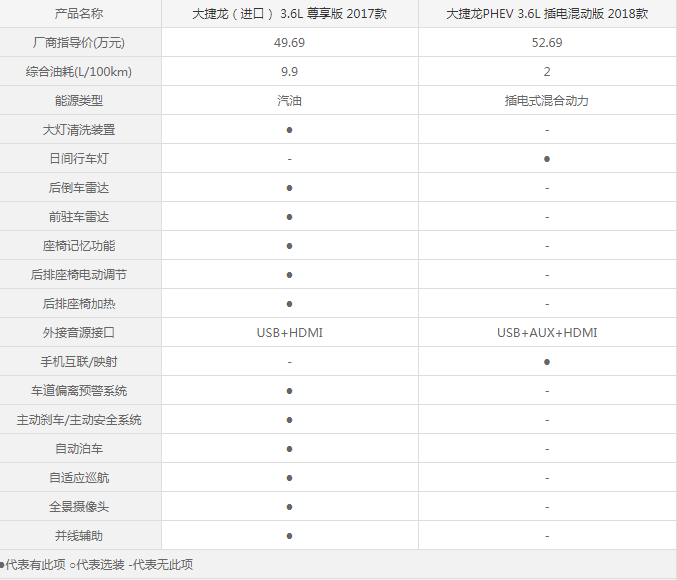Select the 汽油 energy type cell
The width and height of the screenshot is (677, 580).
pos(289,101)
